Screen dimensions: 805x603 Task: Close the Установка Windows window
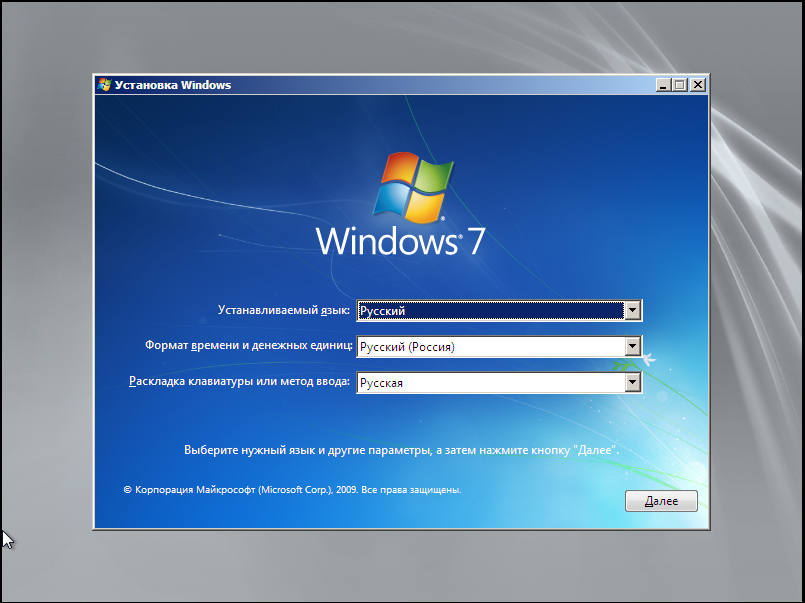click(x=698, y=85)
